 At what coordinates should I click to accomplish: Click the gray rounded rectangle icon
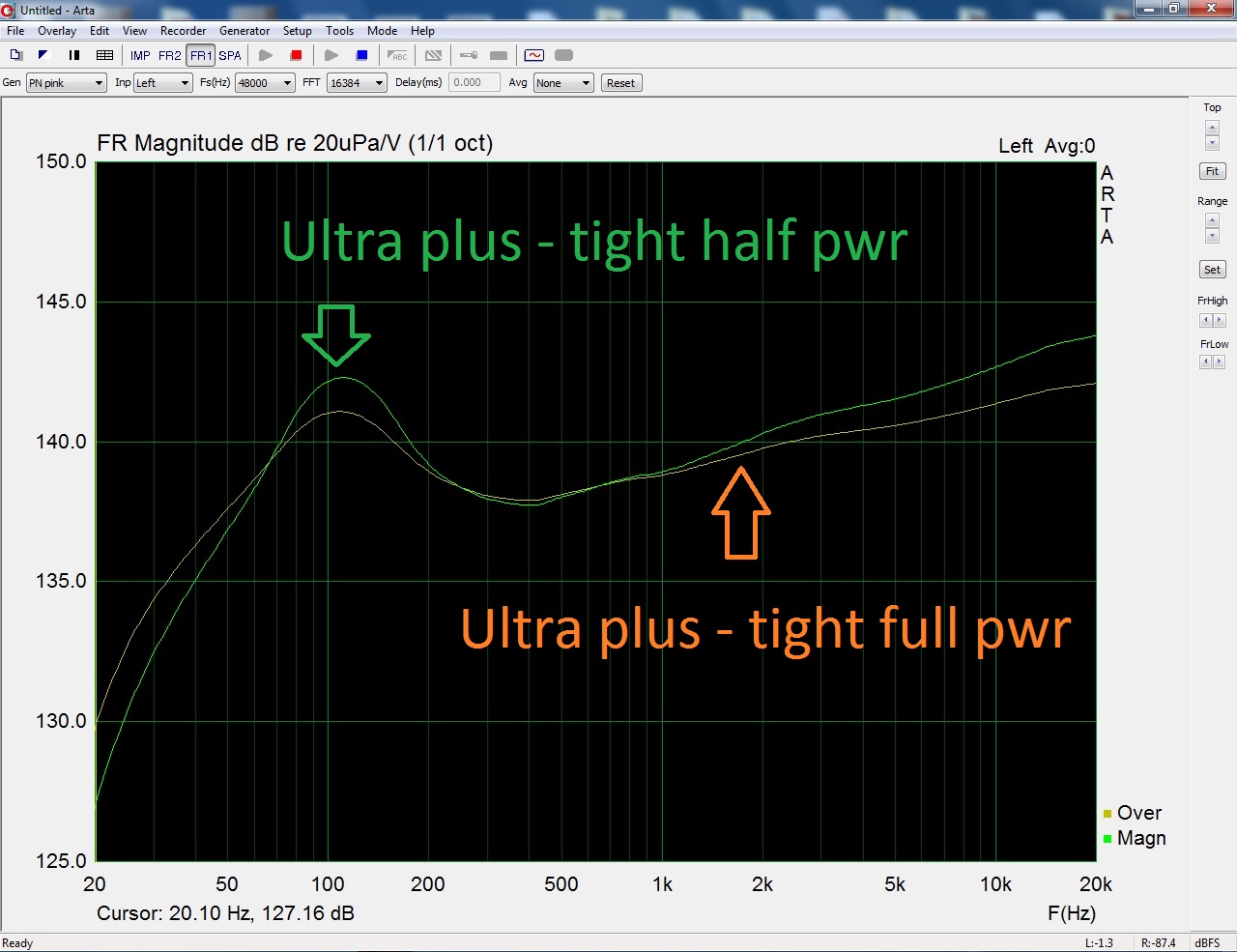click(x=564, y=55)
